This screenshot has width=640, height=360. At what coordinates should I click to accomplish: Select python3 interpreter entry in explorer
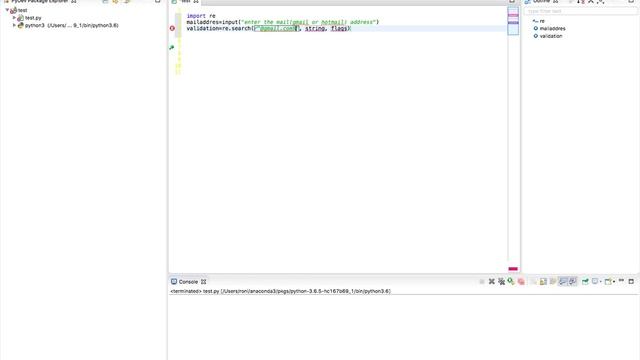68,25
